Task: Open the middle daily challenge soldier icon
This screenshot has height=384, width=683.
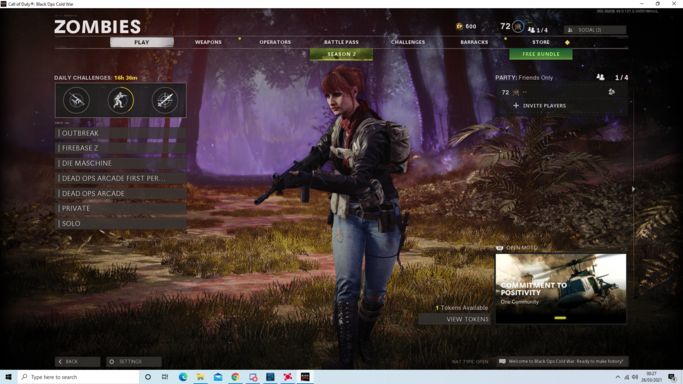Action: 121,100
